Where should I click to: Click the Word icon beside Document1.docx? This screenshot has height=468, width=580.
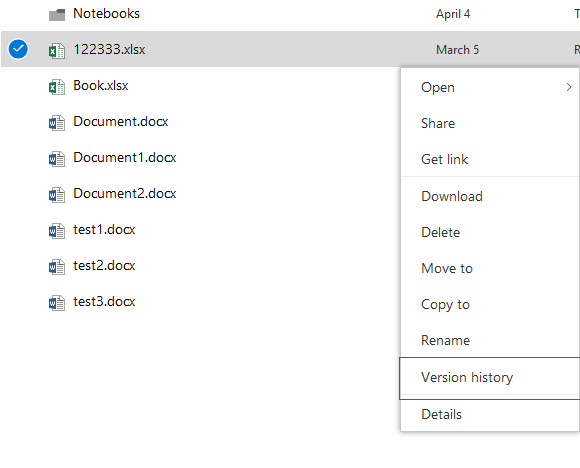tap(57, 159)
